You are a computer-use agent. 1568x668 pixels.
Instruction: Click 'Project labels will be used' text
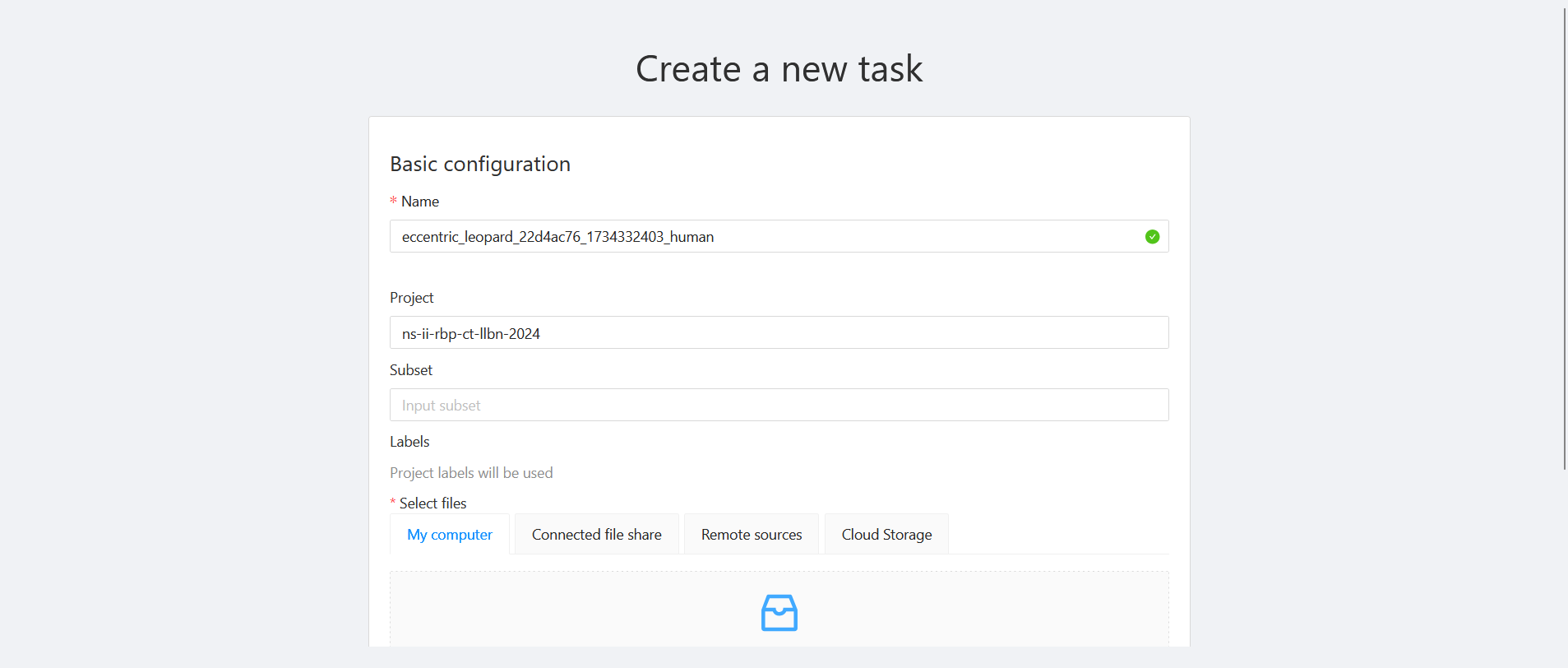coord(471,473)
